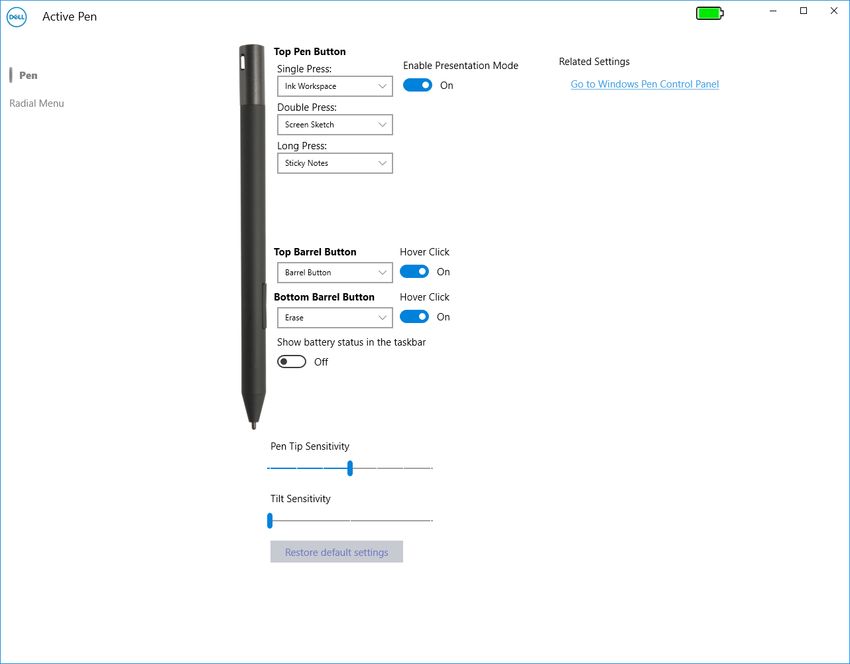Toggle Enable Presentation Mode switch
The height and width of the screenshot is (664, 850).
point(417,85)
